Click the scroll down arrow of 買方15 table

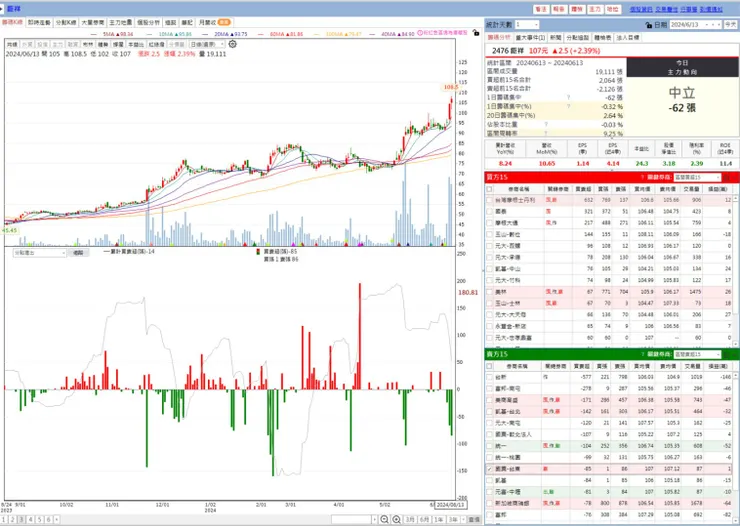click(735, 345)
